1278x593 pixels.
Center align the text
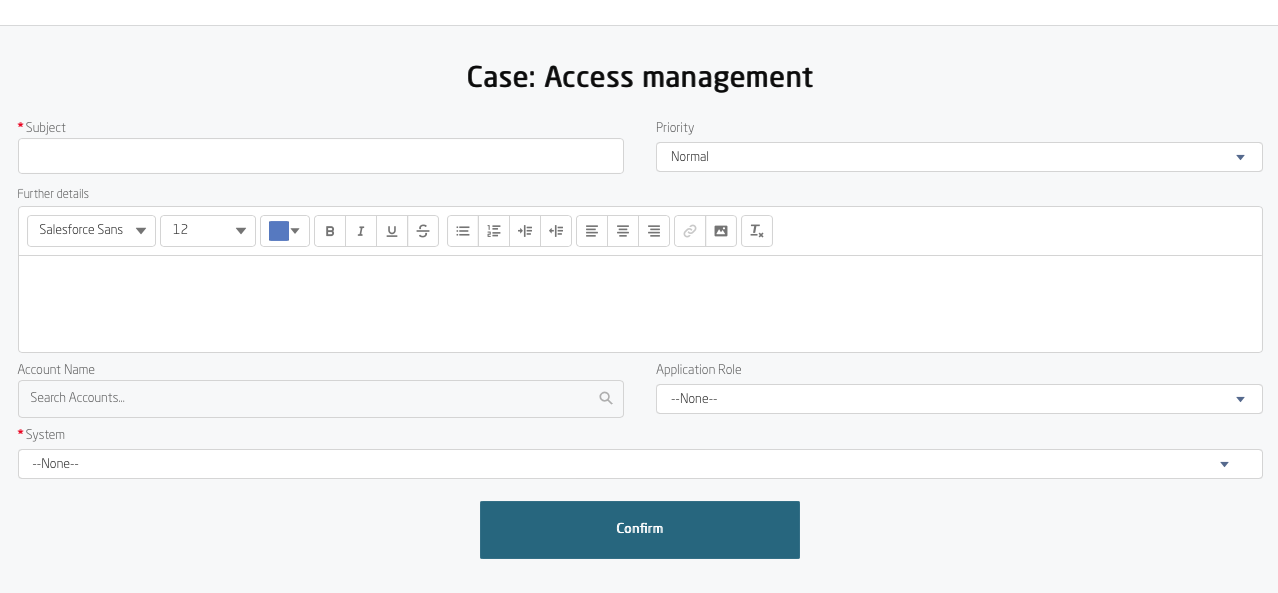coord(623,231)
